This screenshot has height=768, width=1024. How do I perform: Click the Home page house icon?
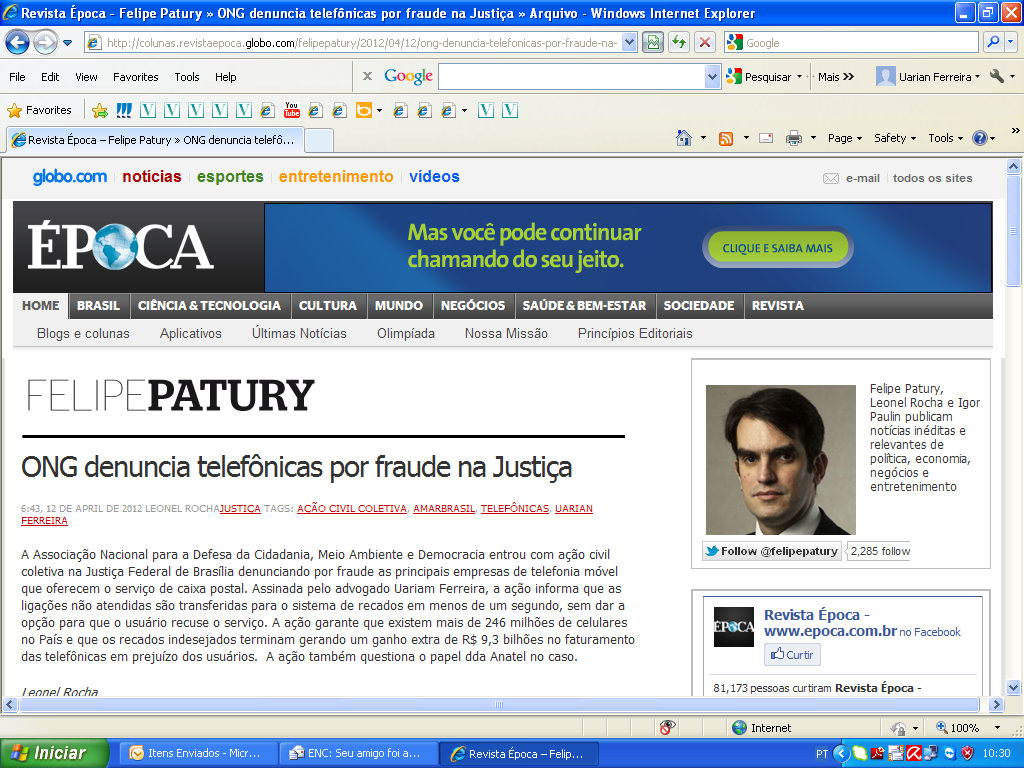(684, 138)
